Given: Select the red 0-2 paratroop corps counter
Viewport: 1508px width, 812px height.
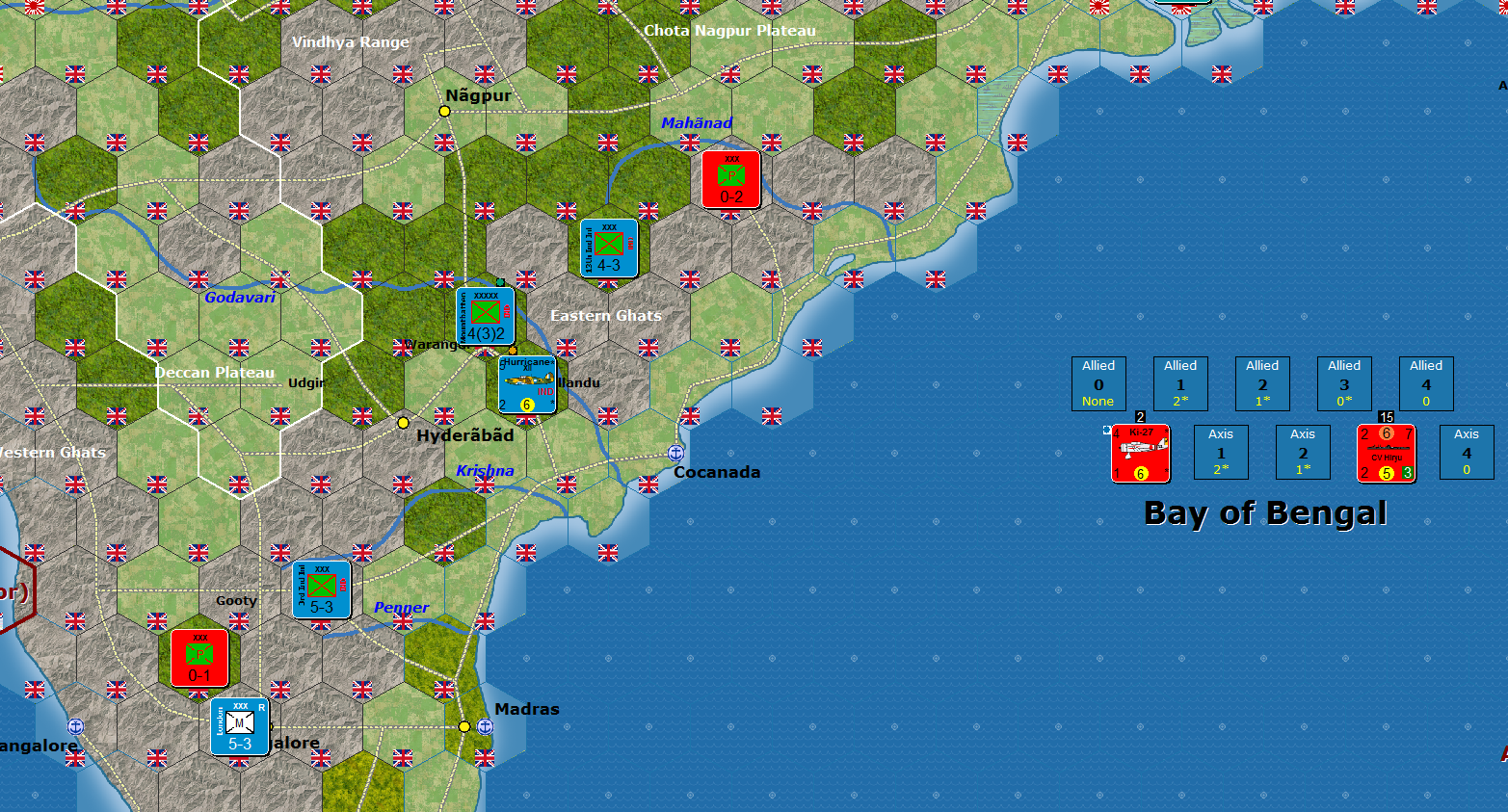Looking at the screenshot, I should tap(730, 179).
